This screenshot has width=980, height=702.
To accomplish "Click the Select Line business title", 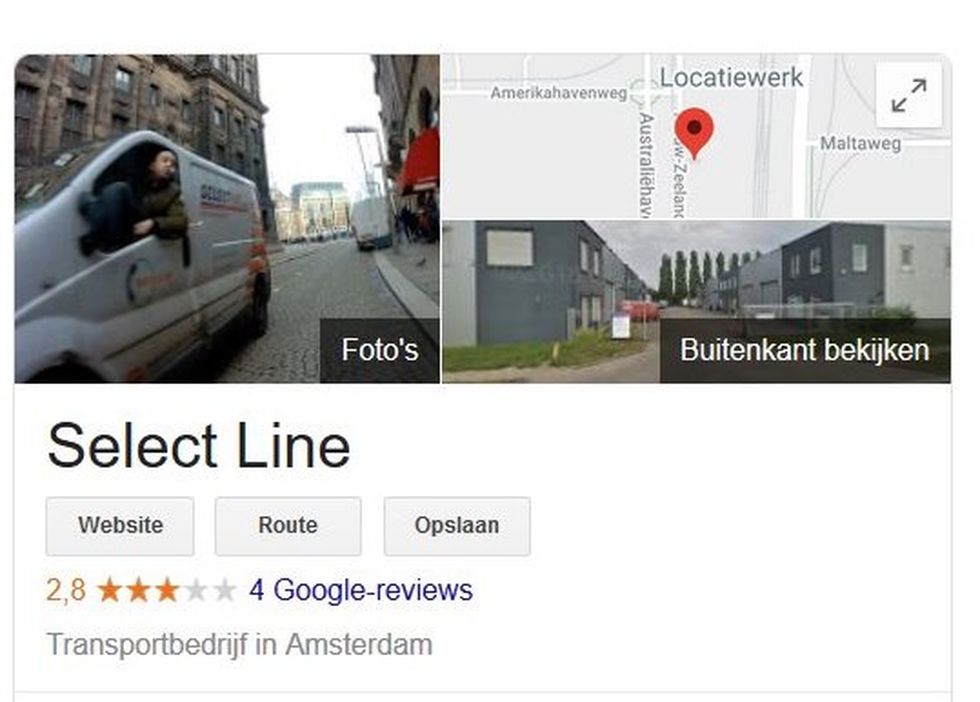I will coord(199,446).
